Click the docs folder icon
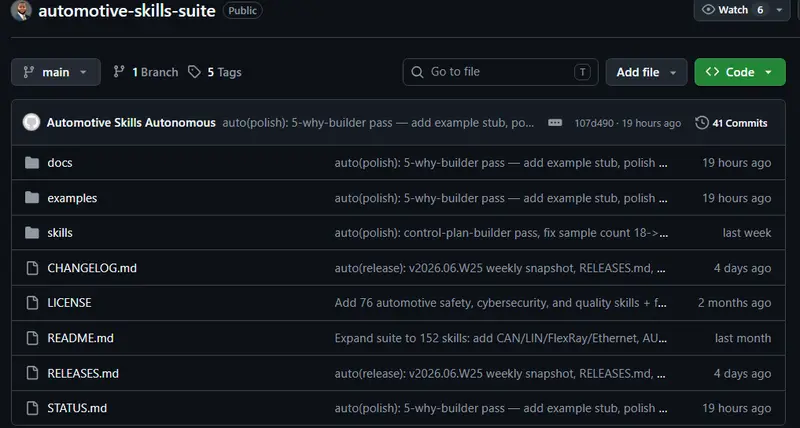Viewport: 800px width, 428px height. click(32, 163)
